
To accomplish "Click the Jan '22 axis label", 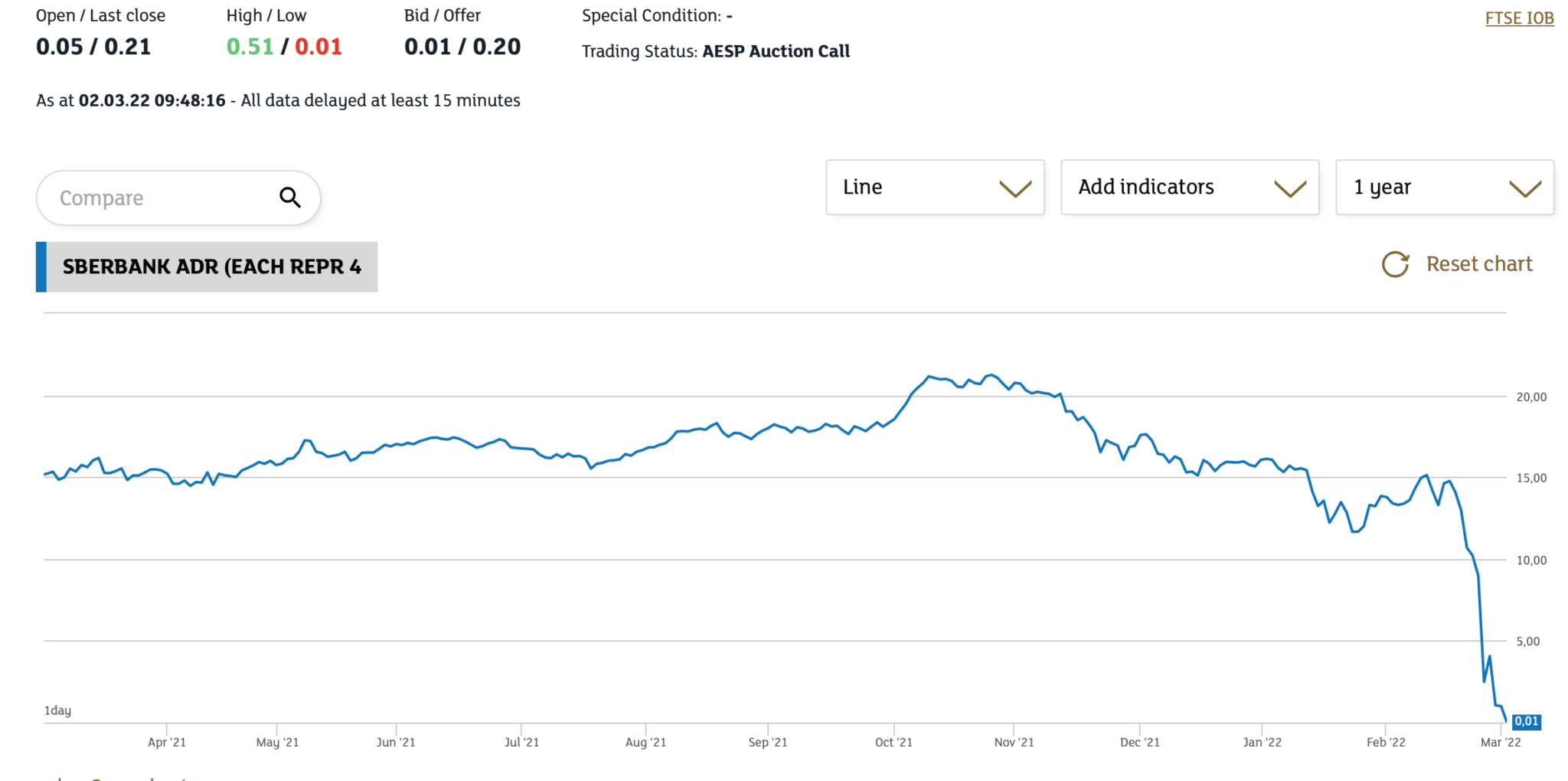I will point(1262,742).
